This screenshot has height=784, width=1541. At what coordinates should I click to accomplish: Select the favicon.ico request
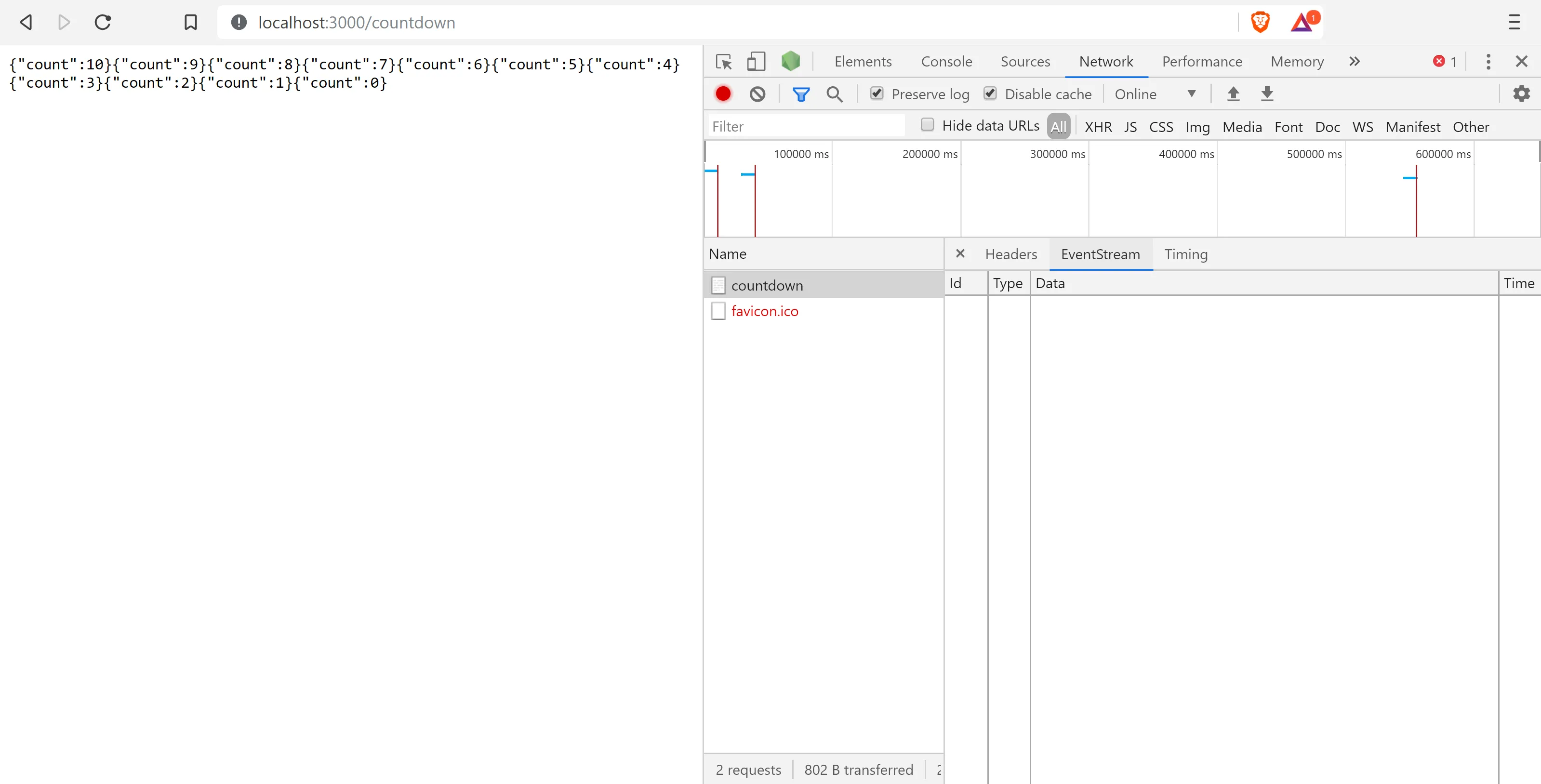765,311
